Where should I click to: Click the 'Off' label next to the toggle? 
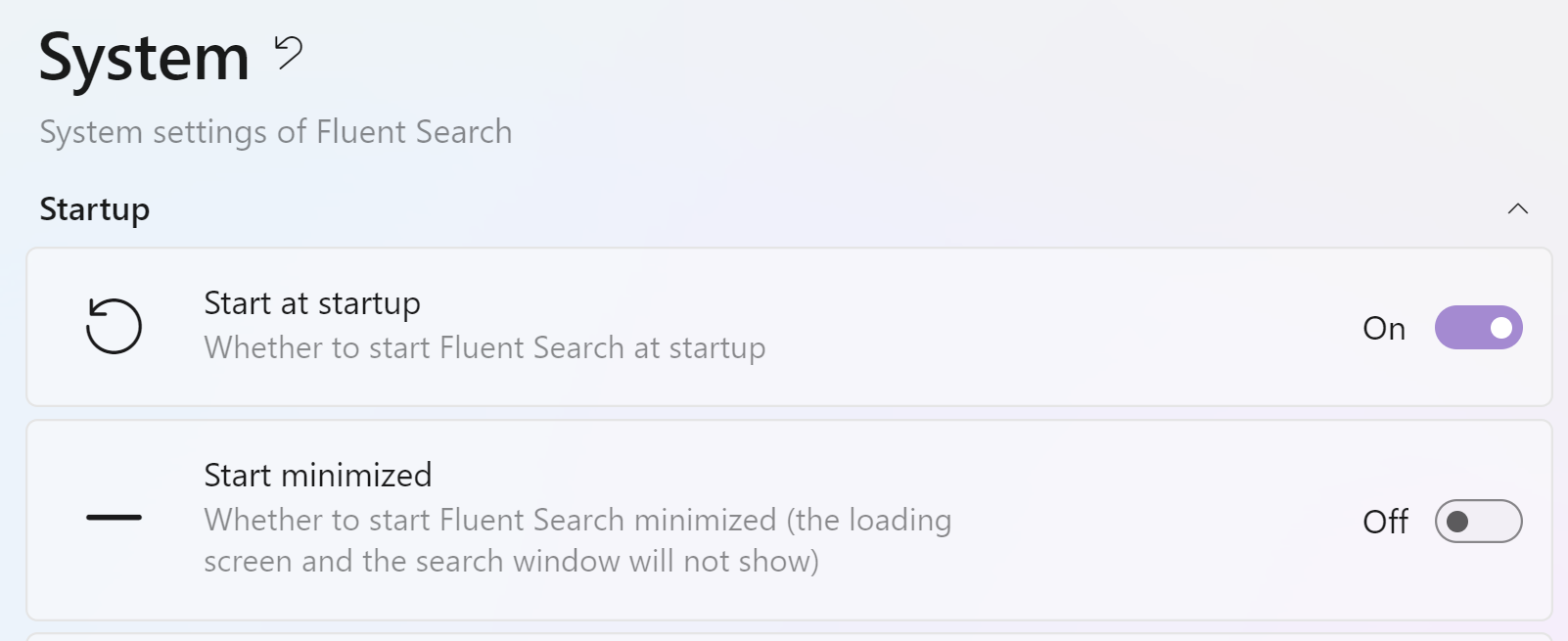1384,522
